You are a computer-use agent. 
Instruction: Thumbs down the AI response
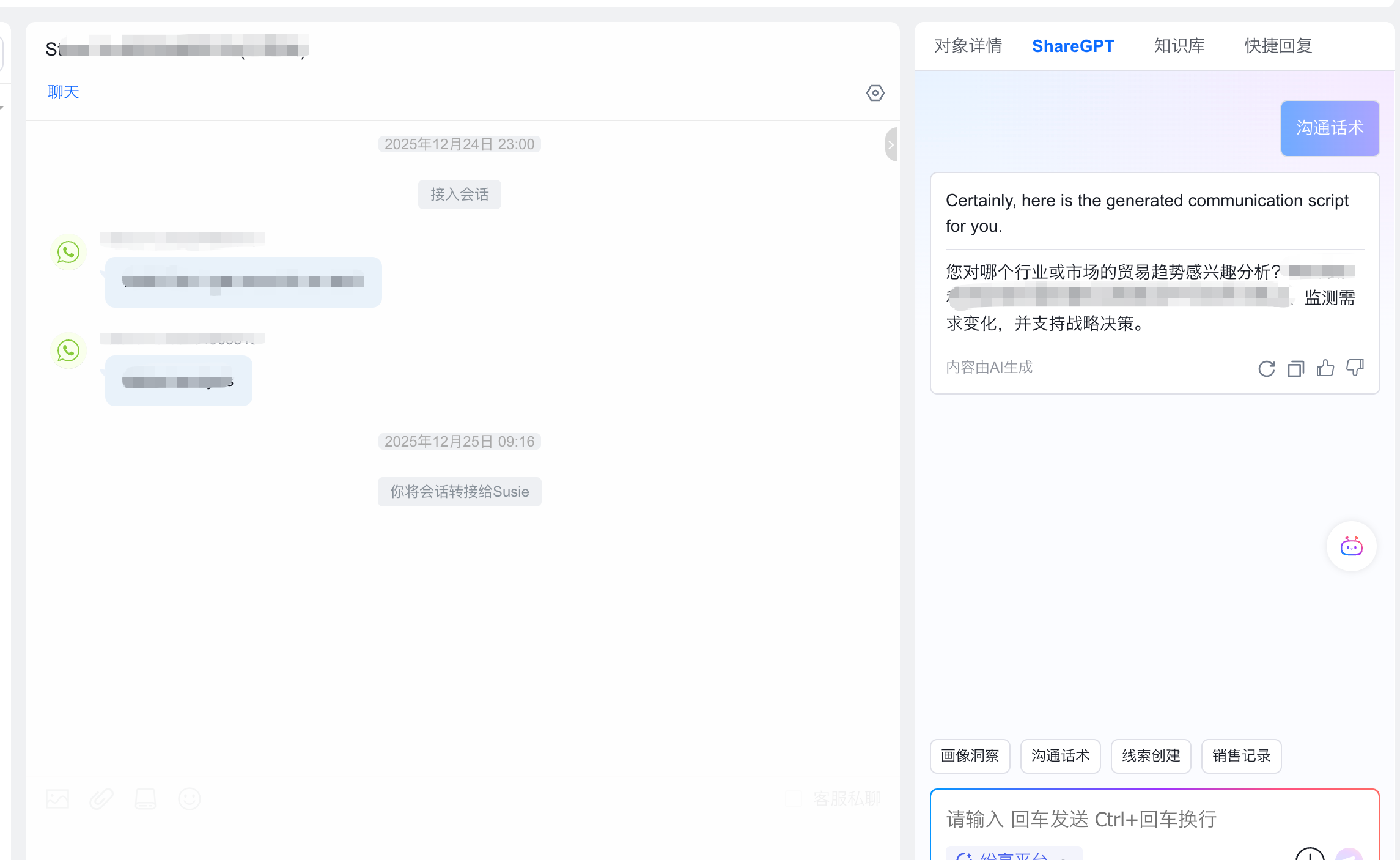point(1355,368)
